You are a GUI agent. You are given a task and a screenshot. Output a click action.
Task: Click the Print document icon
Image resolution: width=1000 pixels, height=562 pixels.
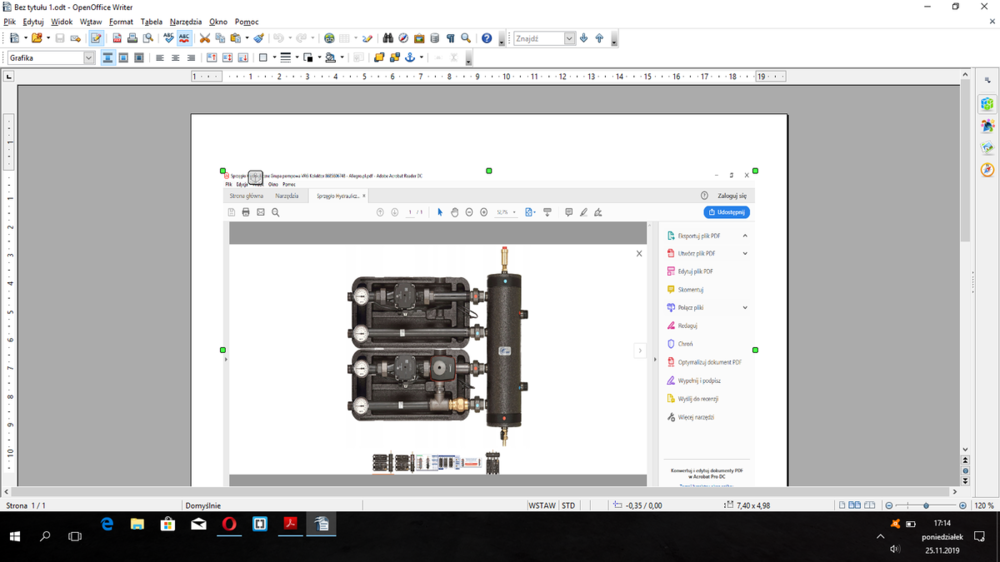pos(132,38)
